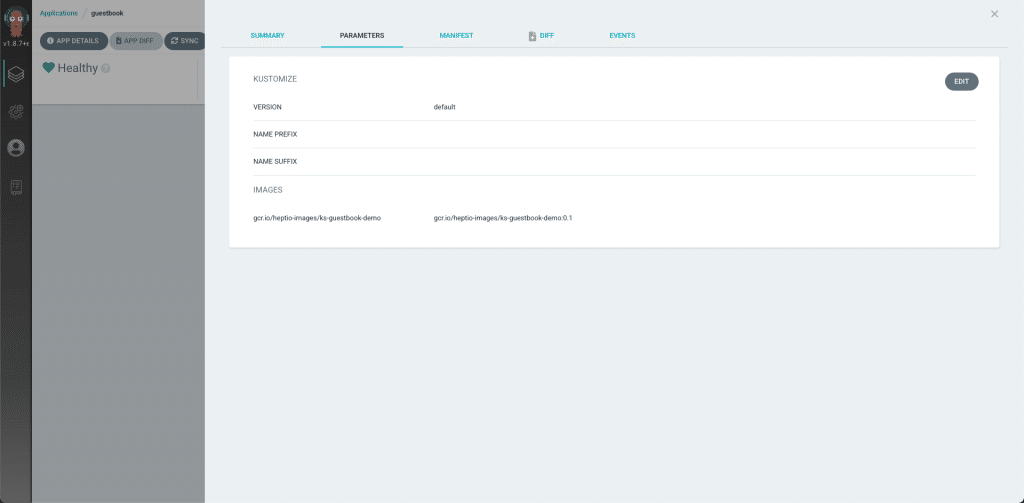Click the App Diff button

[136, 41]
